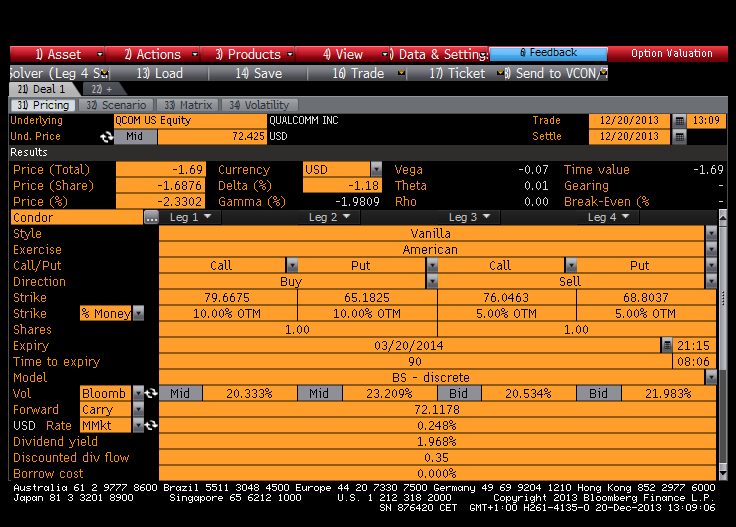Image resolution: width=736 pixels, height=527 pixels.
Task: Refresh the Vol Bloomberg source
Action: (151, 393)
